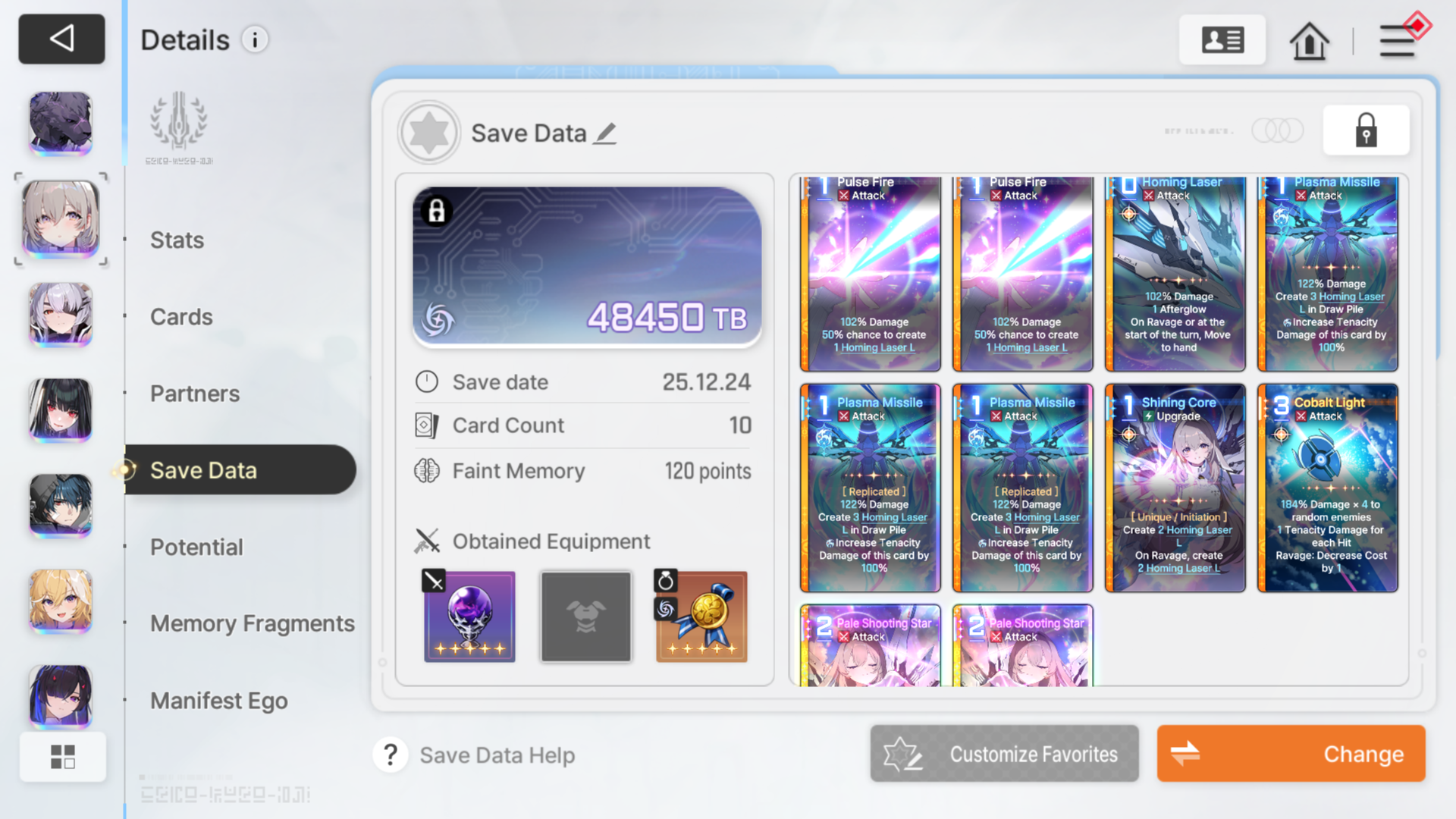Select the Stats menu item
1456x819 pixels.
click(x=177, y=240)
